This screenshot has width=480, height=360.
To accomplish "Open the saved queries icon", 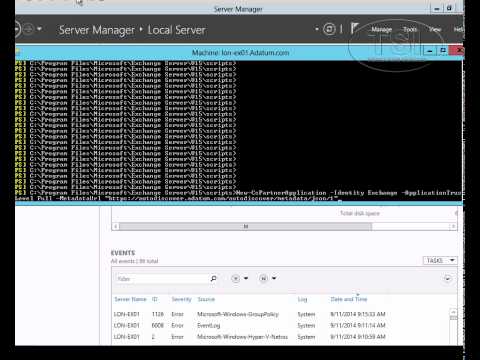I will pyautogui.click(x=263, y=278).
